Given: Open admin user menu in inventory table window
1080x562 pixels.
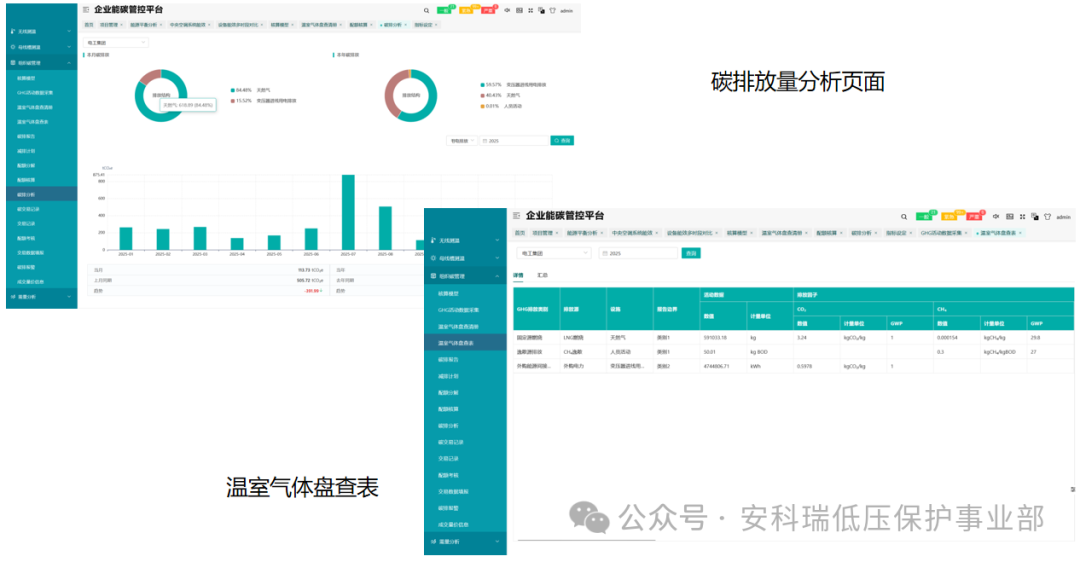Looking at the screenshot, I should point(1063,217).
